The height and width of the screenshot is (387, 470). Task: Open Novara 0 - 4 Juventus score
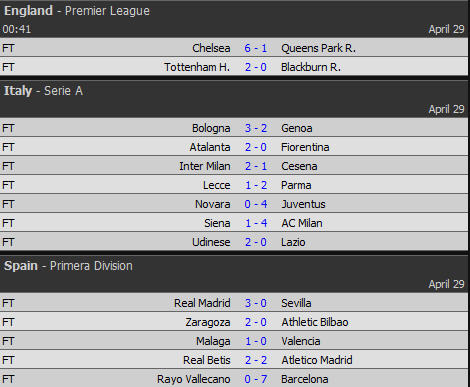(x=256, y=204)
